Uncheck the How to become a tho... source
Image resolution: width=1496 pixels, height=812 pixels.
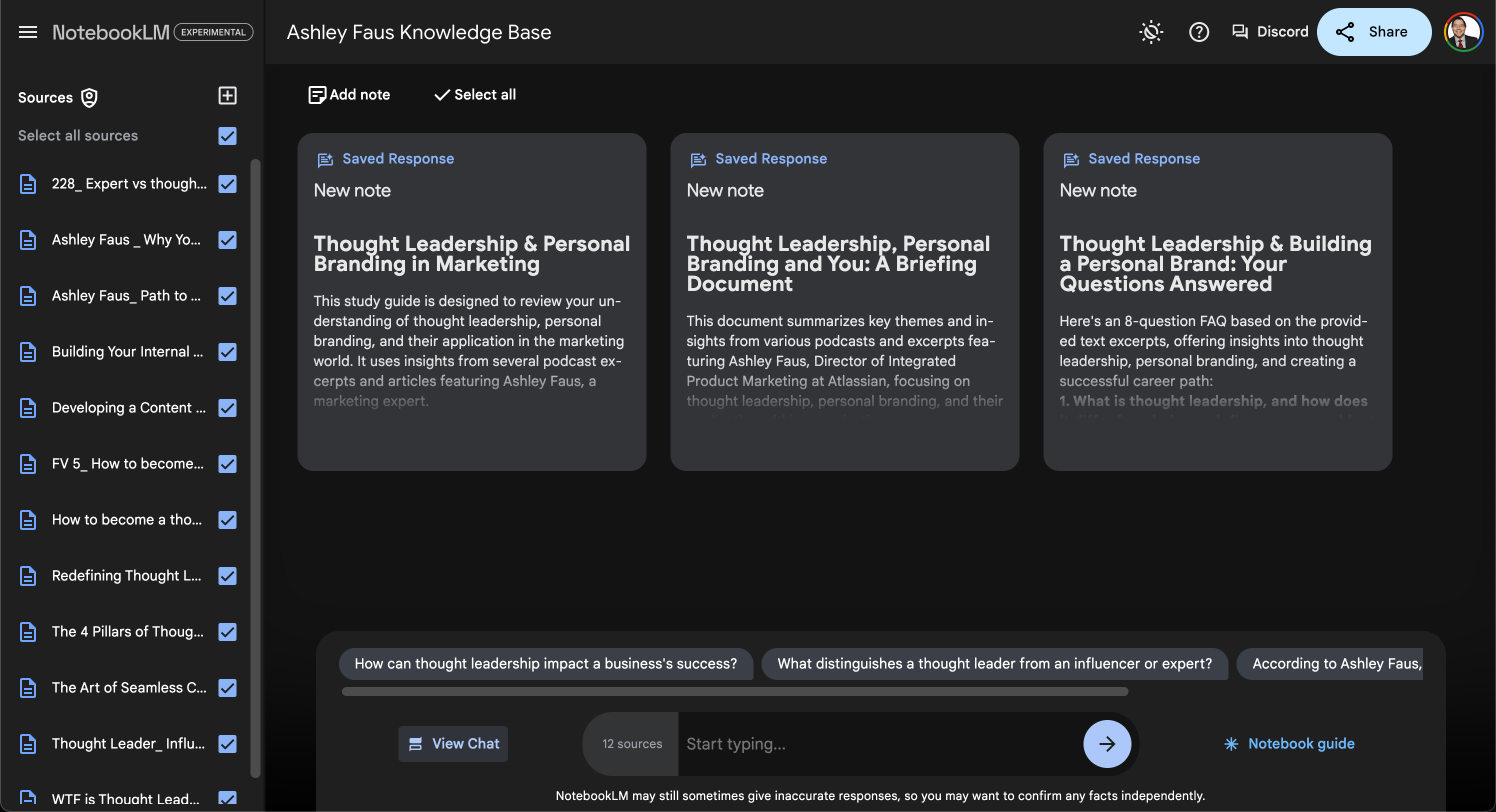pos(227,520)
